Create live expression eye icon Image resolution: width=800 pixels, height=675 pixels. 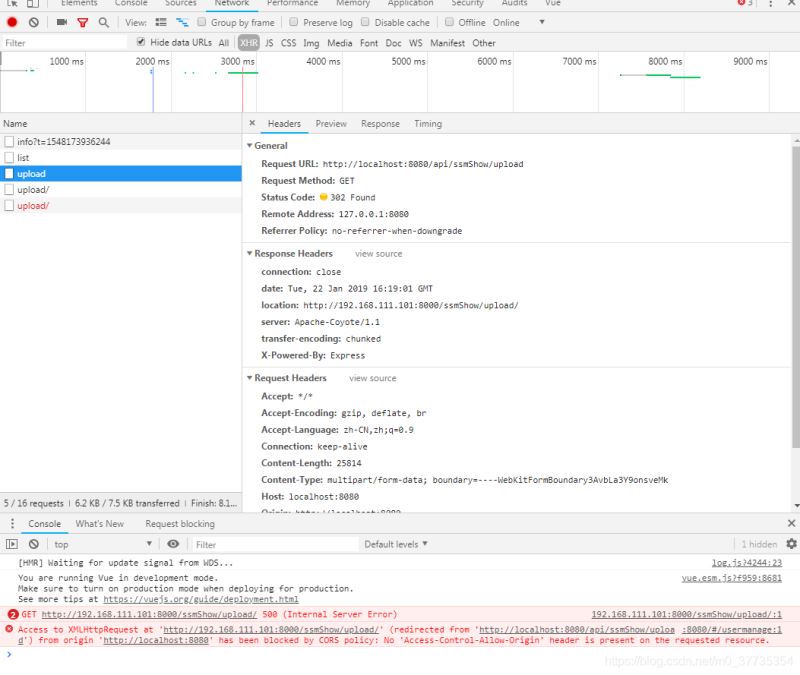pyautogui.click(x=173, y=544)
